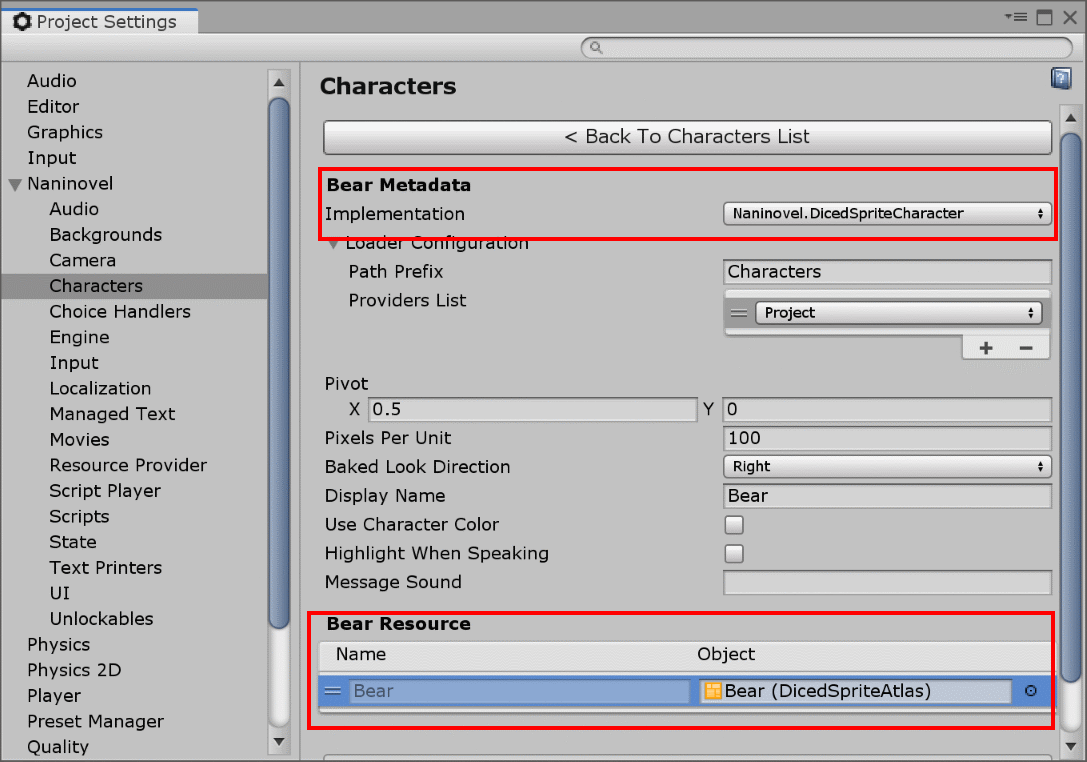1087x762 pixels.
Task: Open help via the question mark icon
Action: coord(1060,78)
